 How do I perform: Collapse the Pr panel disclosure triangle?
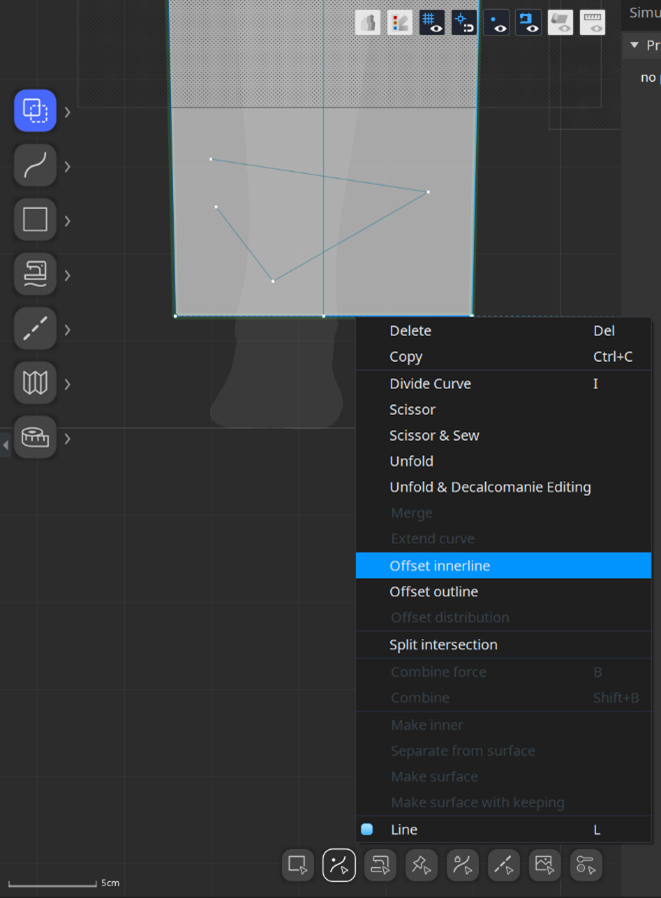click(x=634, y=45)
